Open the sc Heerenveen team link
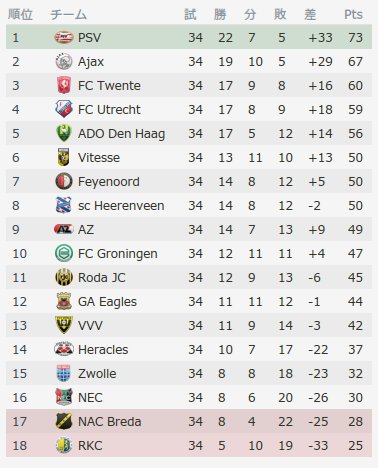The height and width of the screenshot is (468, 378). pyautogui.click(x=121, y=206)
